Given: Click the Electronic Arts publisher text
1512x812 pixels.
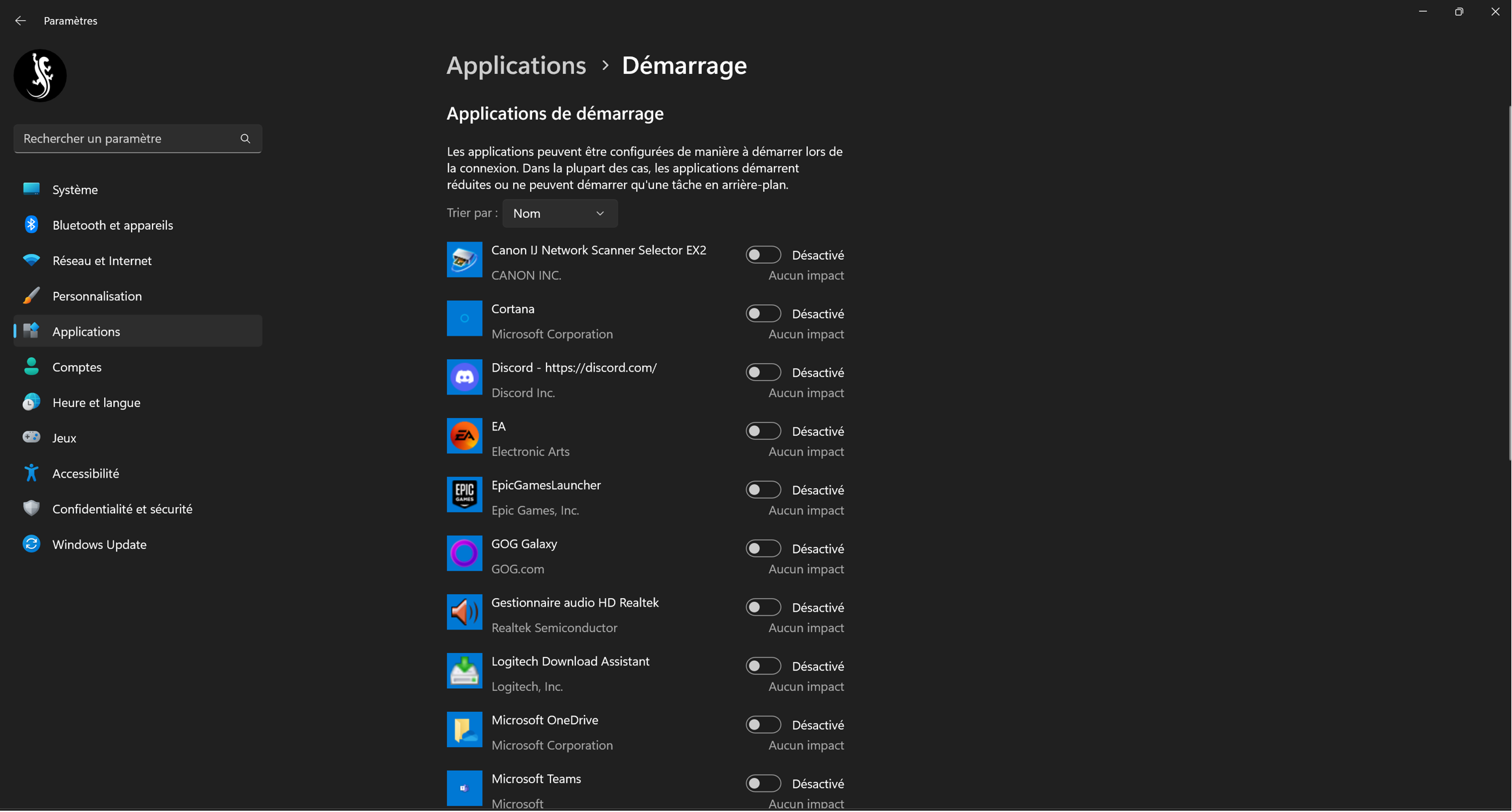Looking at the screenshot, I should coord(530,451).
